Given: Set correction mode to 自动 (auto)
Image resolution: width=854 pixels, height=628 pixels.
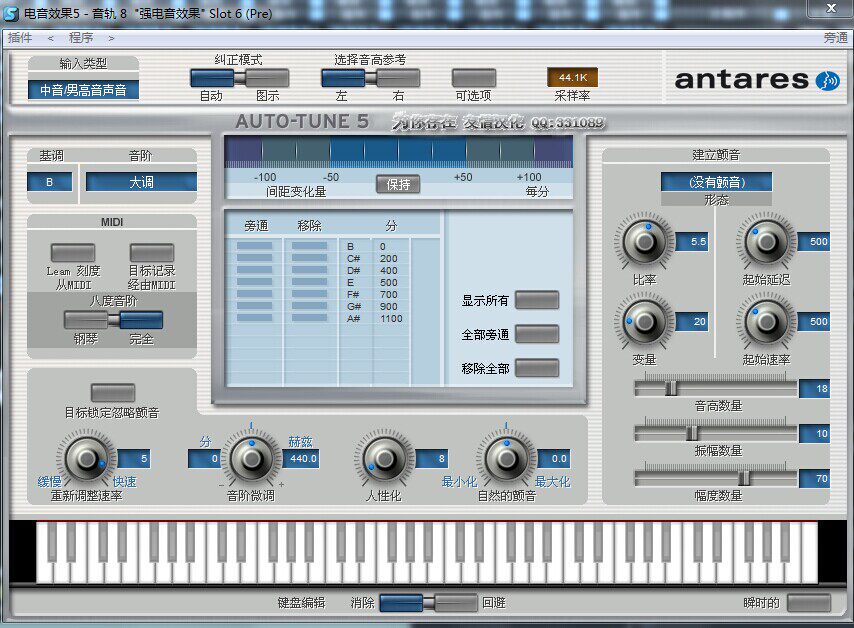Looking at the screenshot, I should (211, 78).
